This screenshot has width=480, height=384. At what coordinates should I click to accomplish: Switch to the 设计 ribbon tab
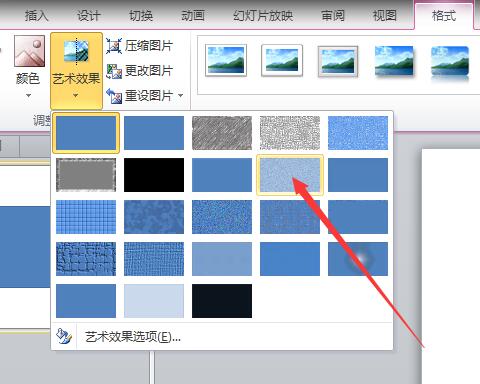(x=89, y=16)
